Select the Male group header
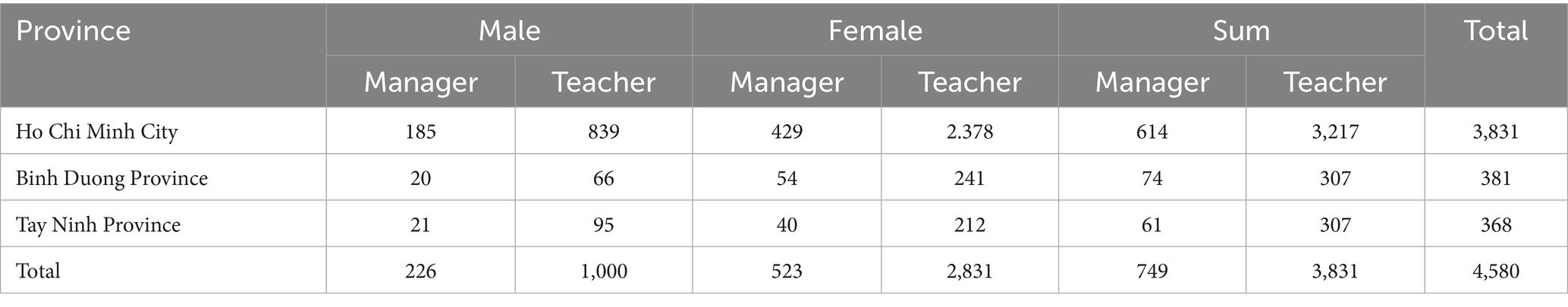Screen dimensions: 1568x307 click(509, 30)
